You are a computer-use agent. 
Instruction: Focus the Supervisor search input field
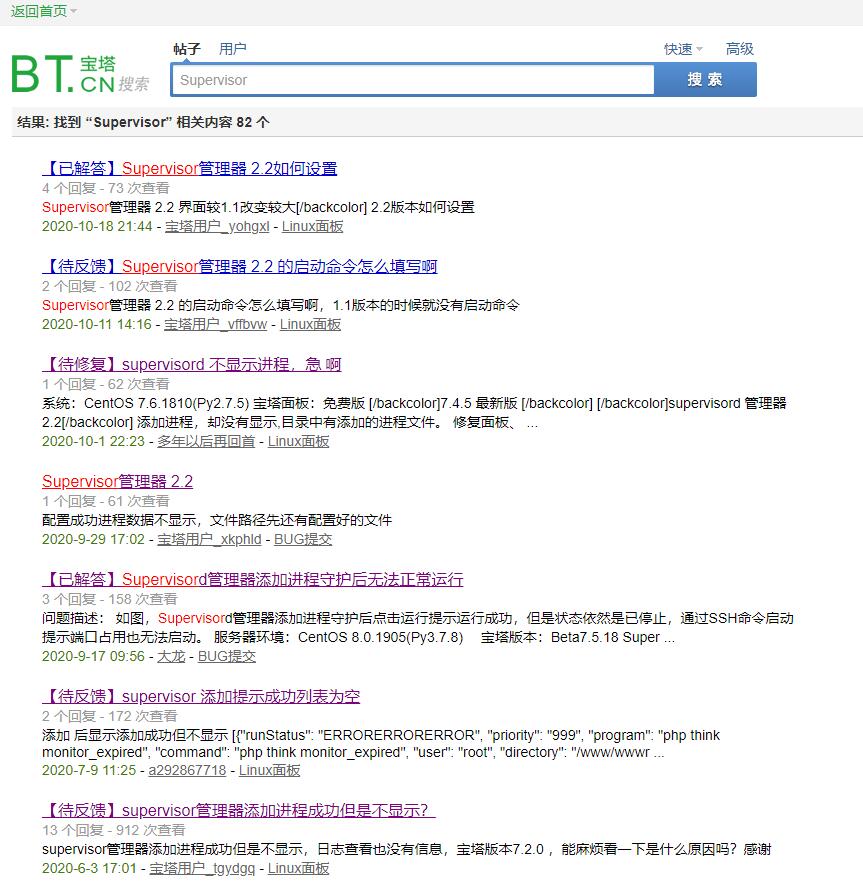pyautogui.click(x=413, y=80)
